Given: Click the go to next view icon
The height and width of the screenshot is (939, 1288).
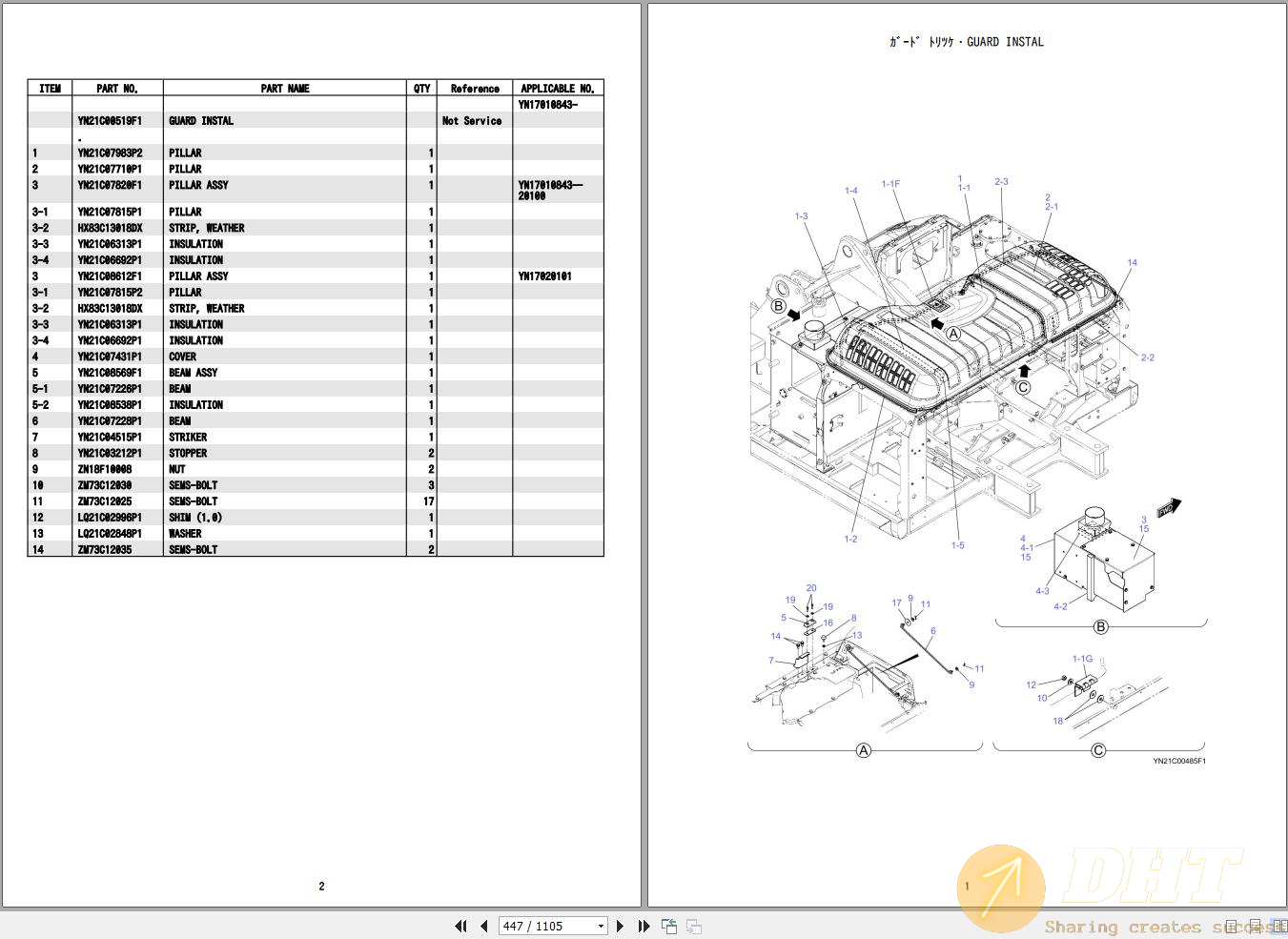Looking at the screenshot, I should pos(694,926).
